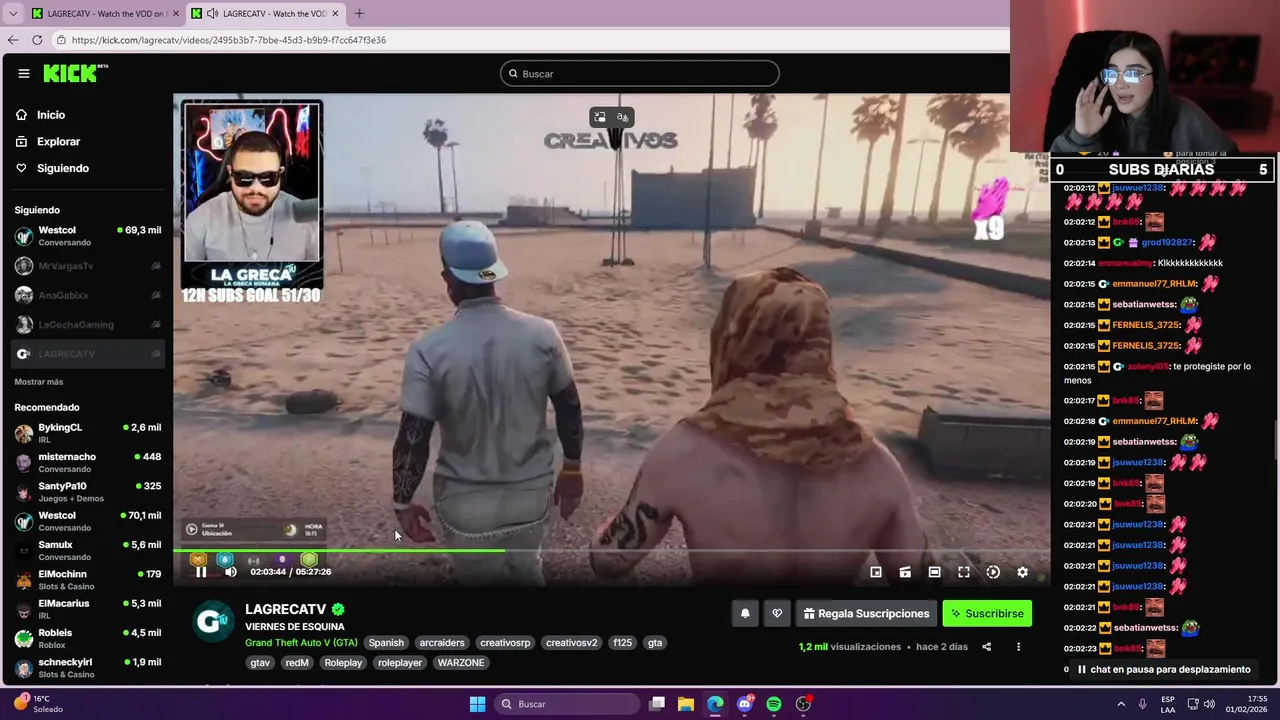Open AnaGabixx in followed channels
1280x720 pixels.
88,295
